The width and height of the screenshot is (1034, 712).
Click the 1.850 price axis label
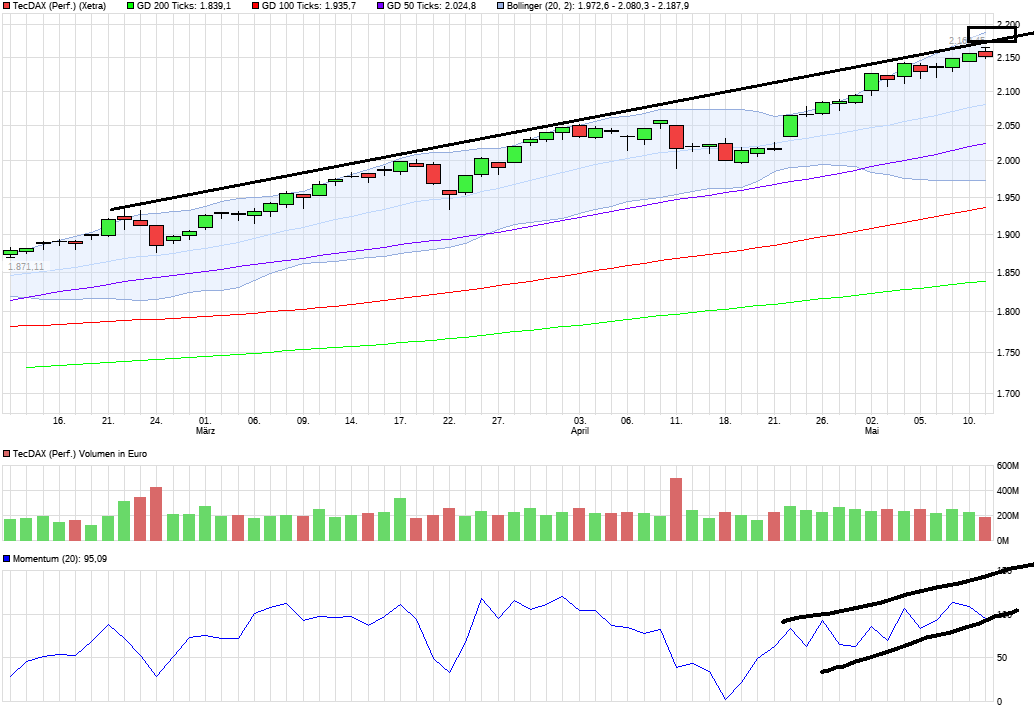click(1009, 273)
